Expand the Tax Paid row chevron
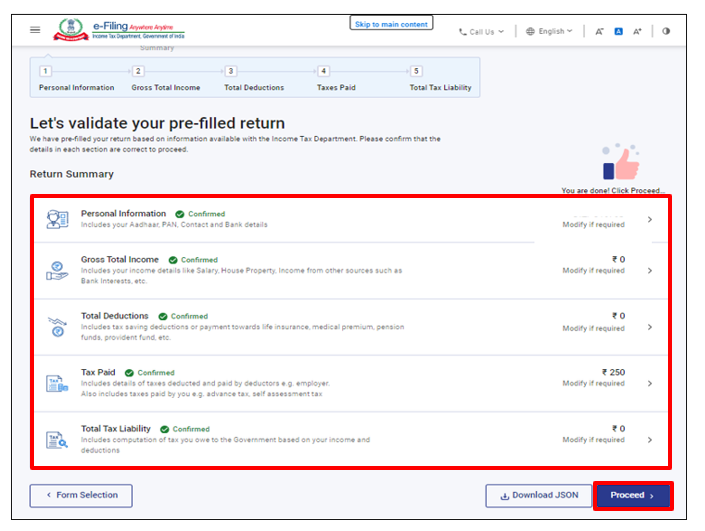 click(650, 383)
